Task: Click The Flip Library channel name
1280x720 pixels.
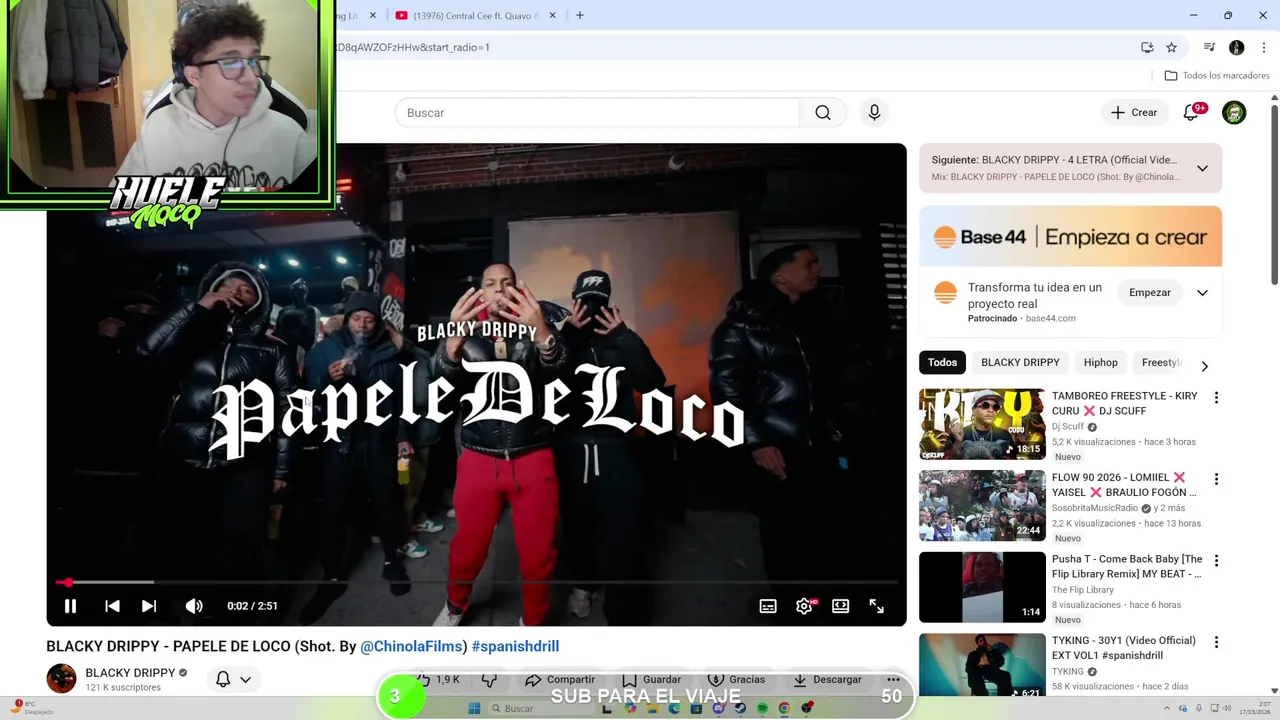Action: 1083,590
